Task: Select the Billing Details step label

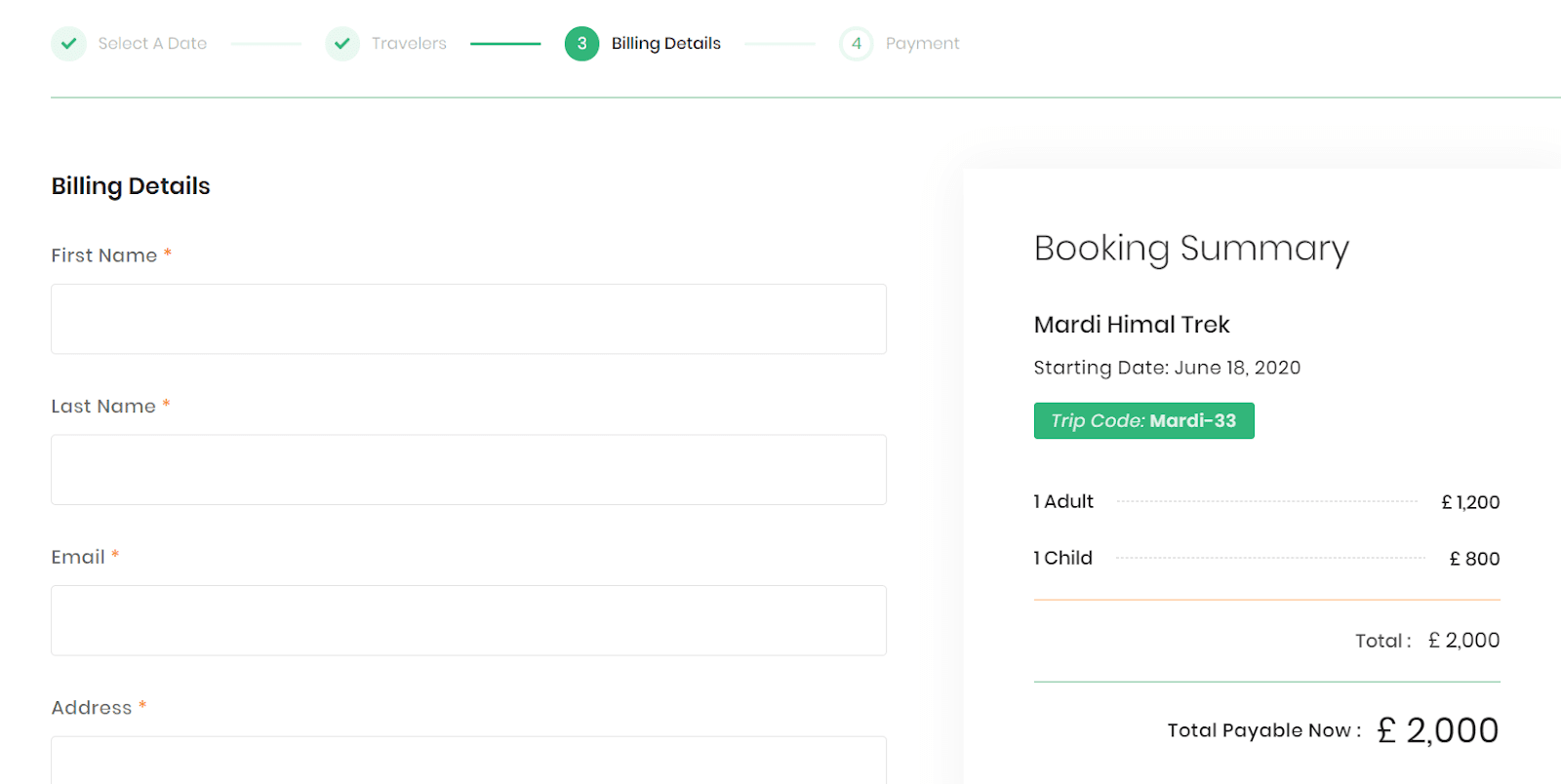Action: (x=666, y=43)
